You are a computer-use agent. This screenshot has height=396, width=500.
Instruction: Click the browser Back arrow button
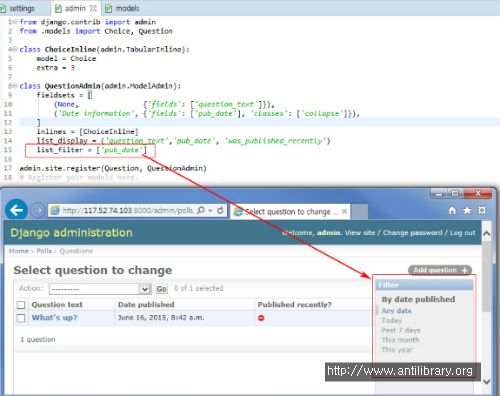pyautogui.click(x=16, y=210)
